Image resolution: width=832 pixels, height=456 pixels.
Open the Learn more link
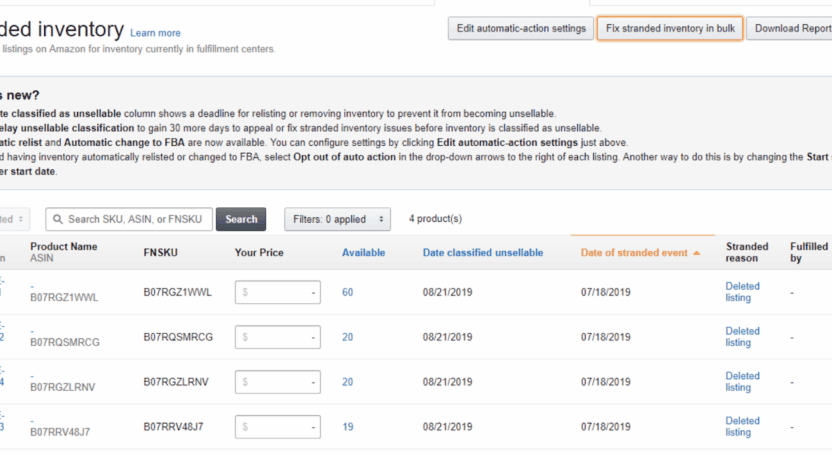155,33
